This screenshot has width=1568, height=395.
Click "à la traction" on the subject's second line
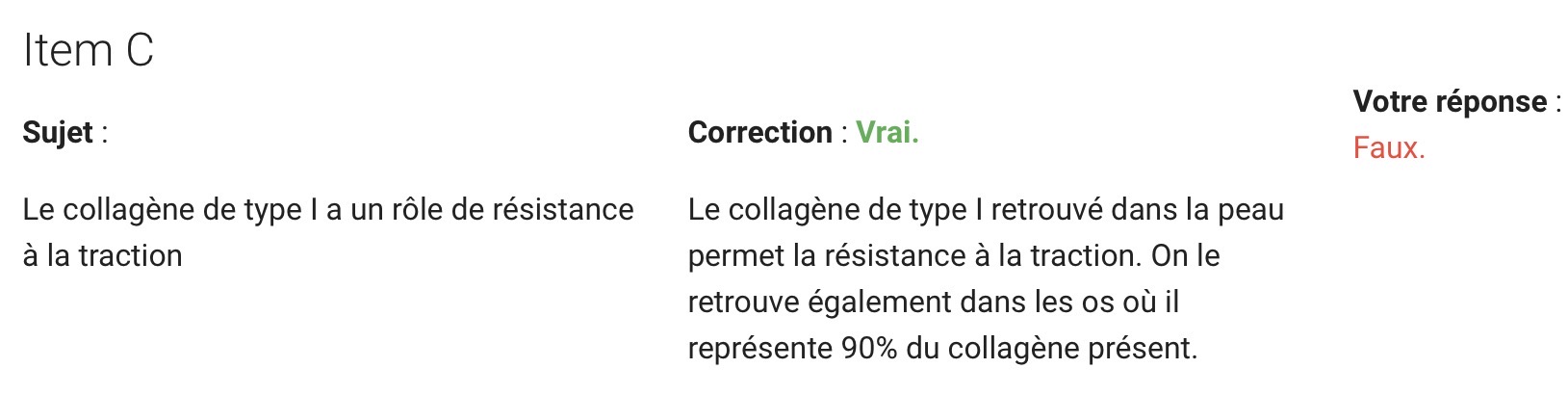103,256
